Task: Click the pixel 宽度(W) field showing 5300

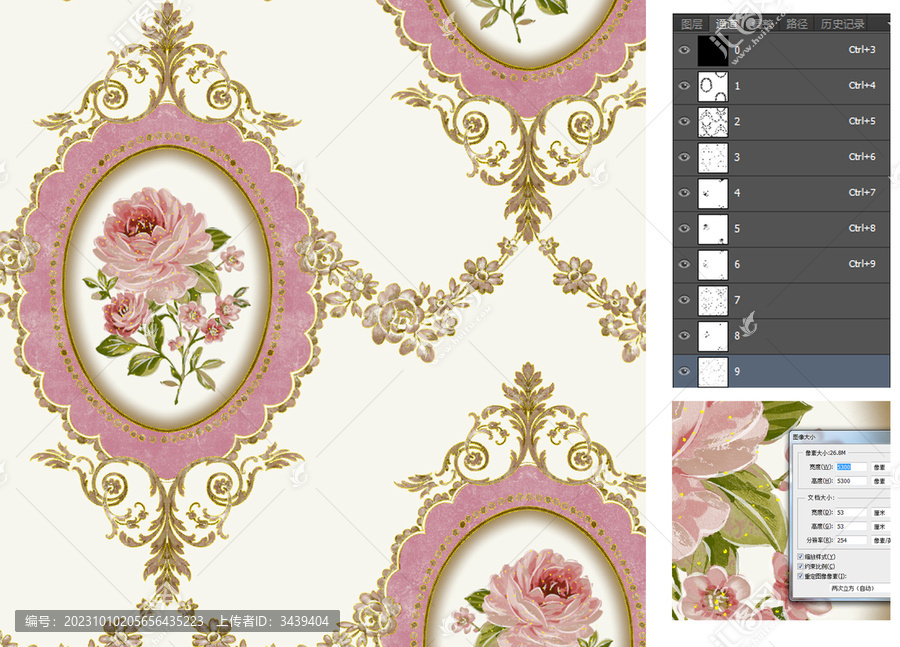Action: 851,467
